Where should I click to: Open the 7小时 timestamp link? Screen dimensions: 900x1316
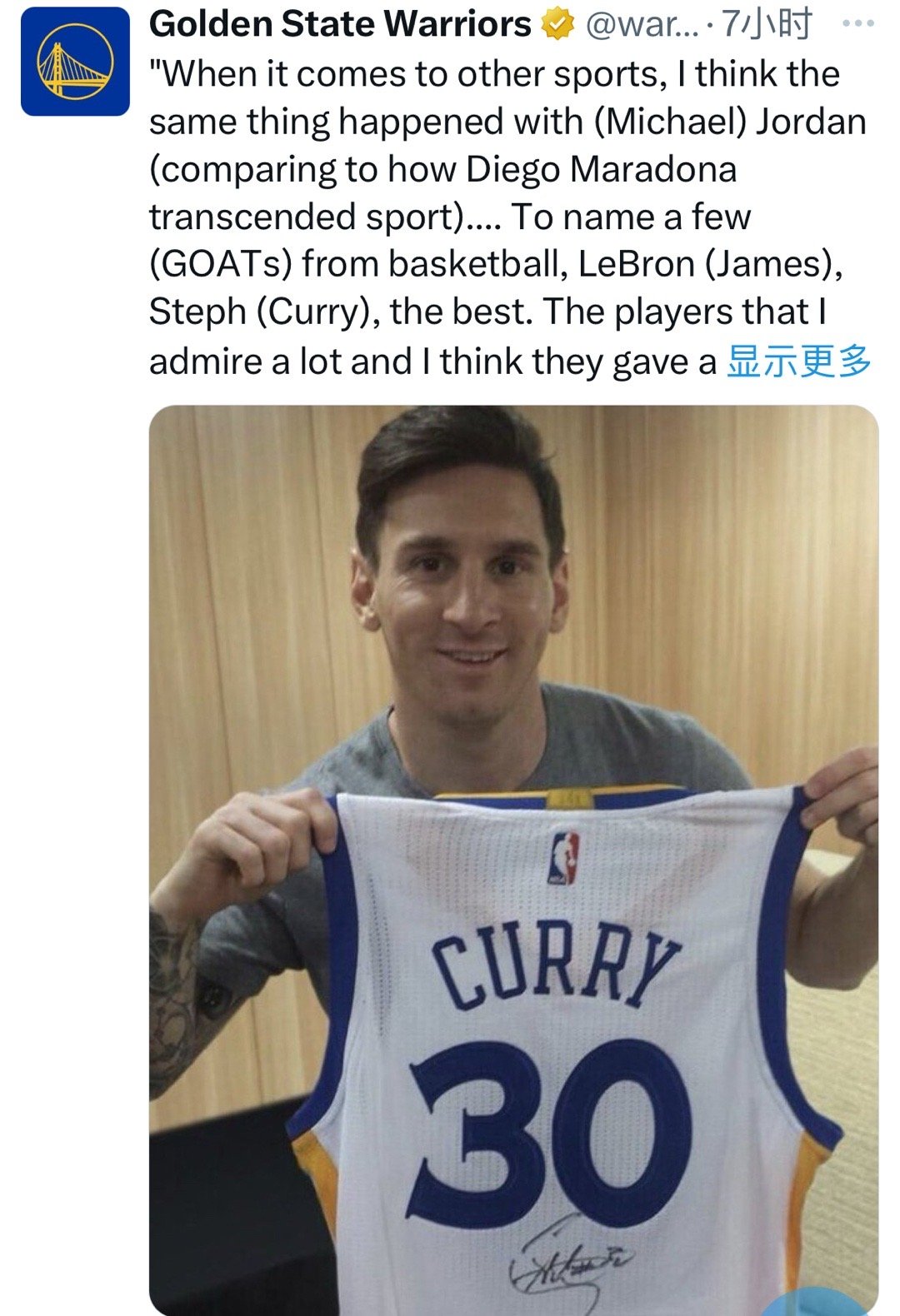click(x=766, y=25)
